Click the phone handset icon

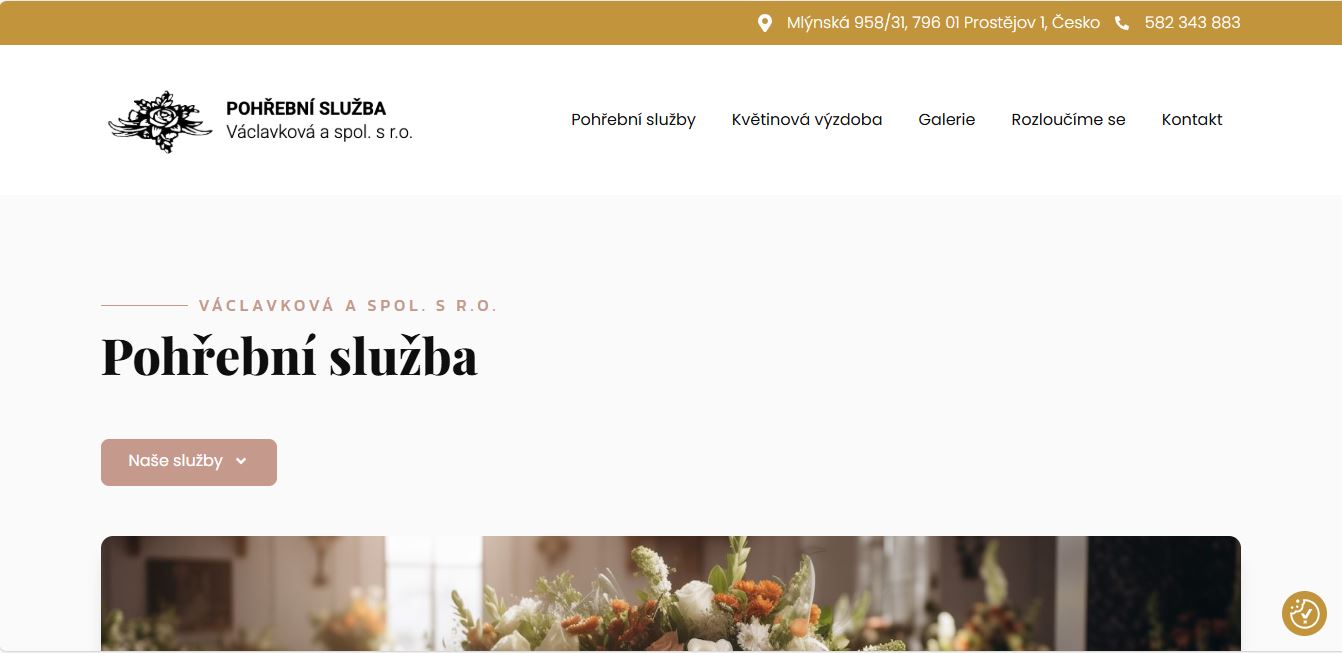[x=1122, y=23]
